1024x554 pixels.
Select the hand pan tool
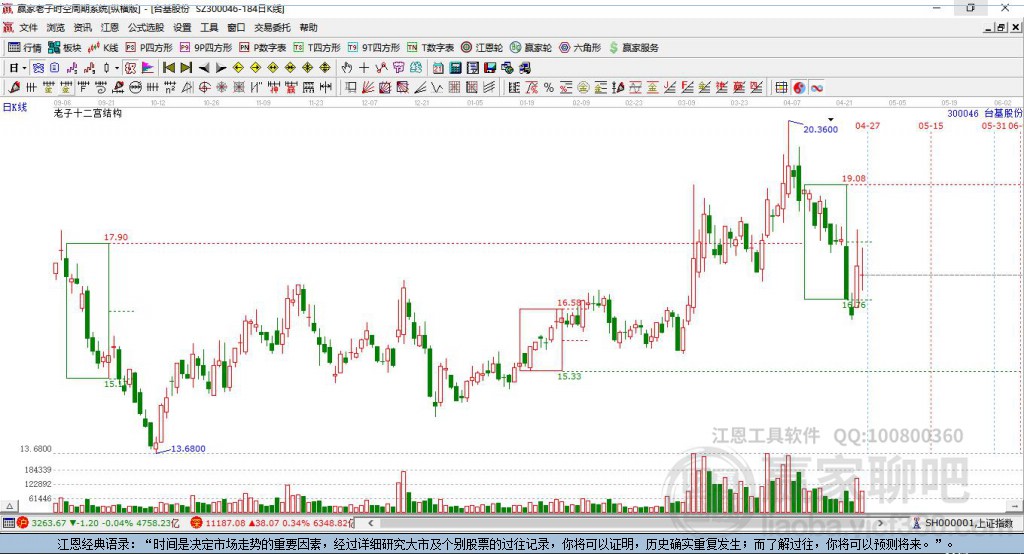(x=347, y=68)
